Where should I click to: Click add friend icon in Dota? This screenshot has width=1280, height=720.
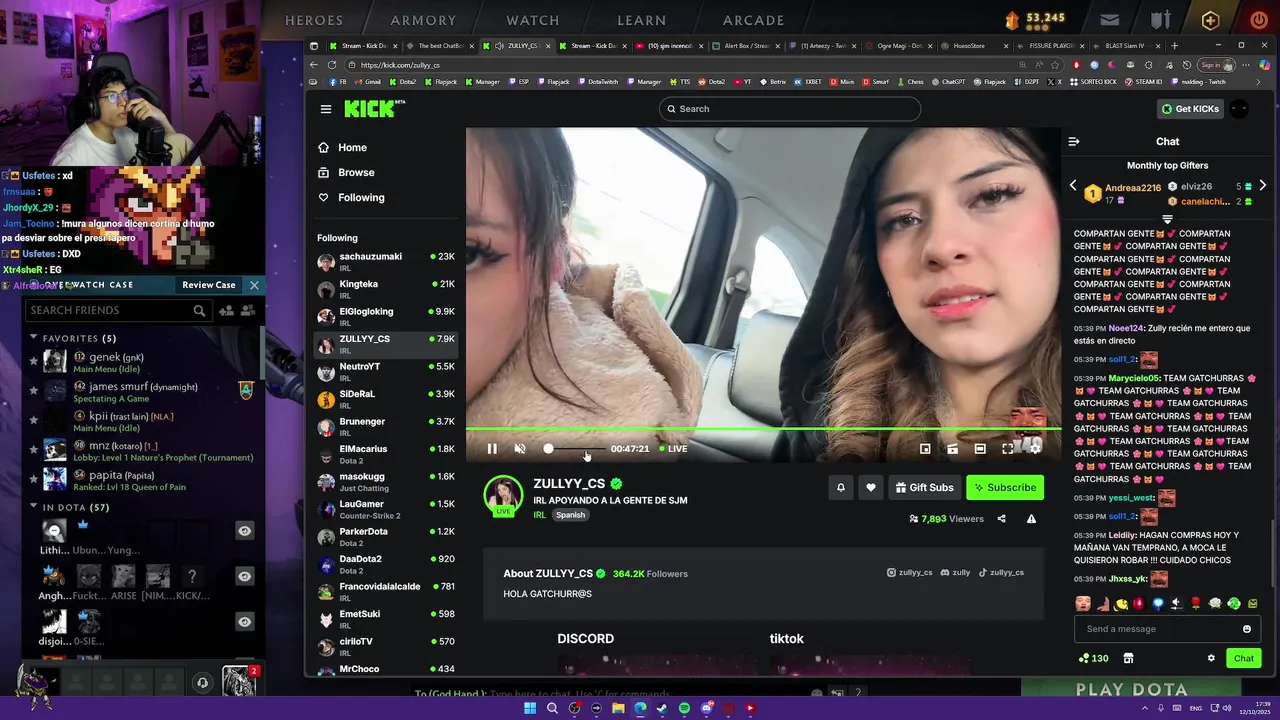(x=226, y=311)
